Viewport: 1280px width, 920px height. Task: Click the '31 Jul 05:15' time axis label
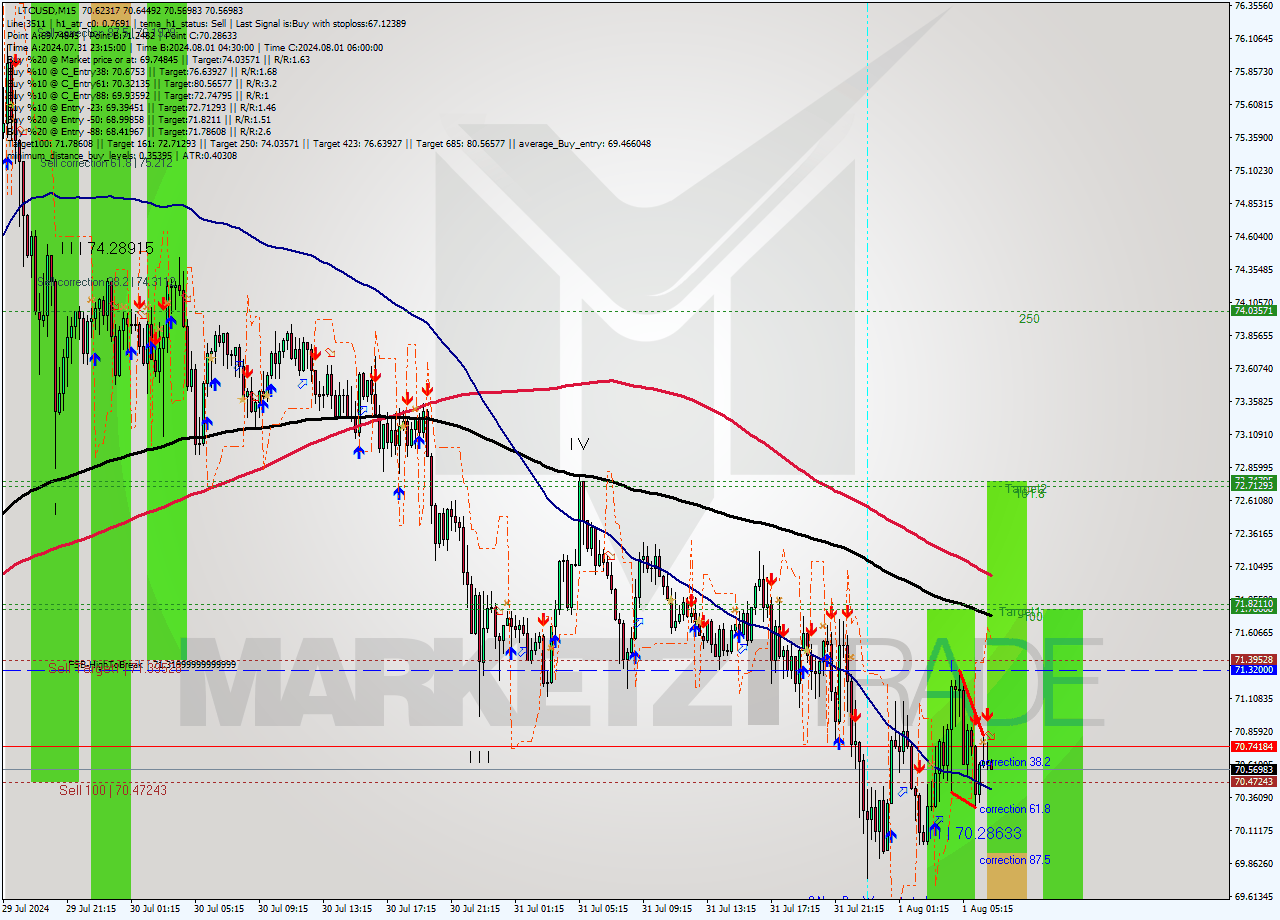click(x=603, y=909)
